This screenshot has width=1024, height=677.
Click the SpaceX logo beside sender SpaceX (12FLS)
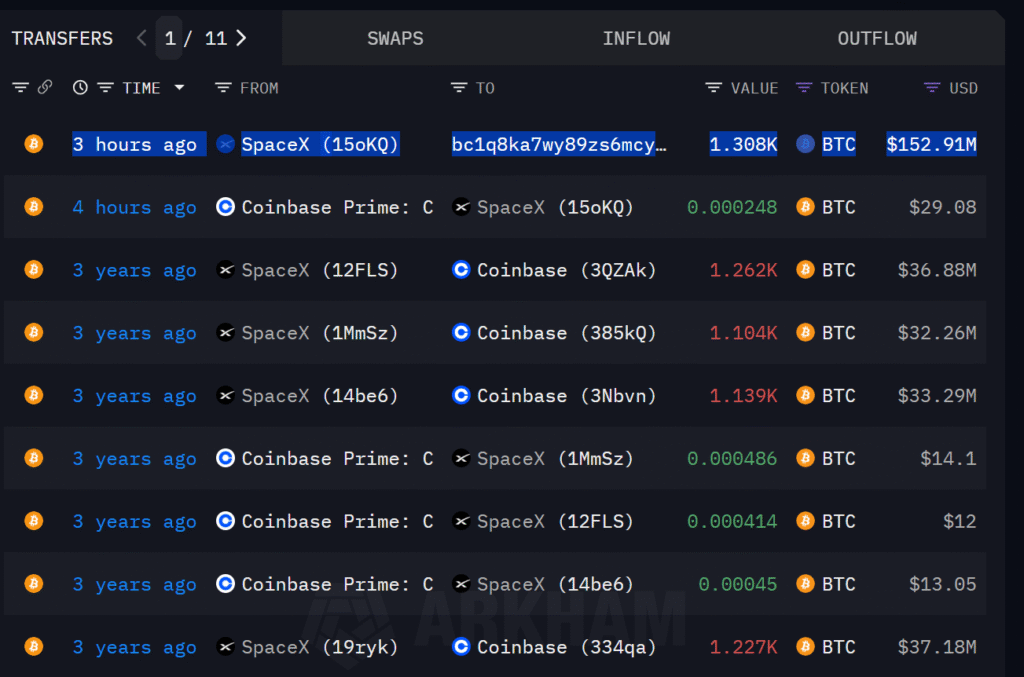pyautogui.click(x=225, y=270)
